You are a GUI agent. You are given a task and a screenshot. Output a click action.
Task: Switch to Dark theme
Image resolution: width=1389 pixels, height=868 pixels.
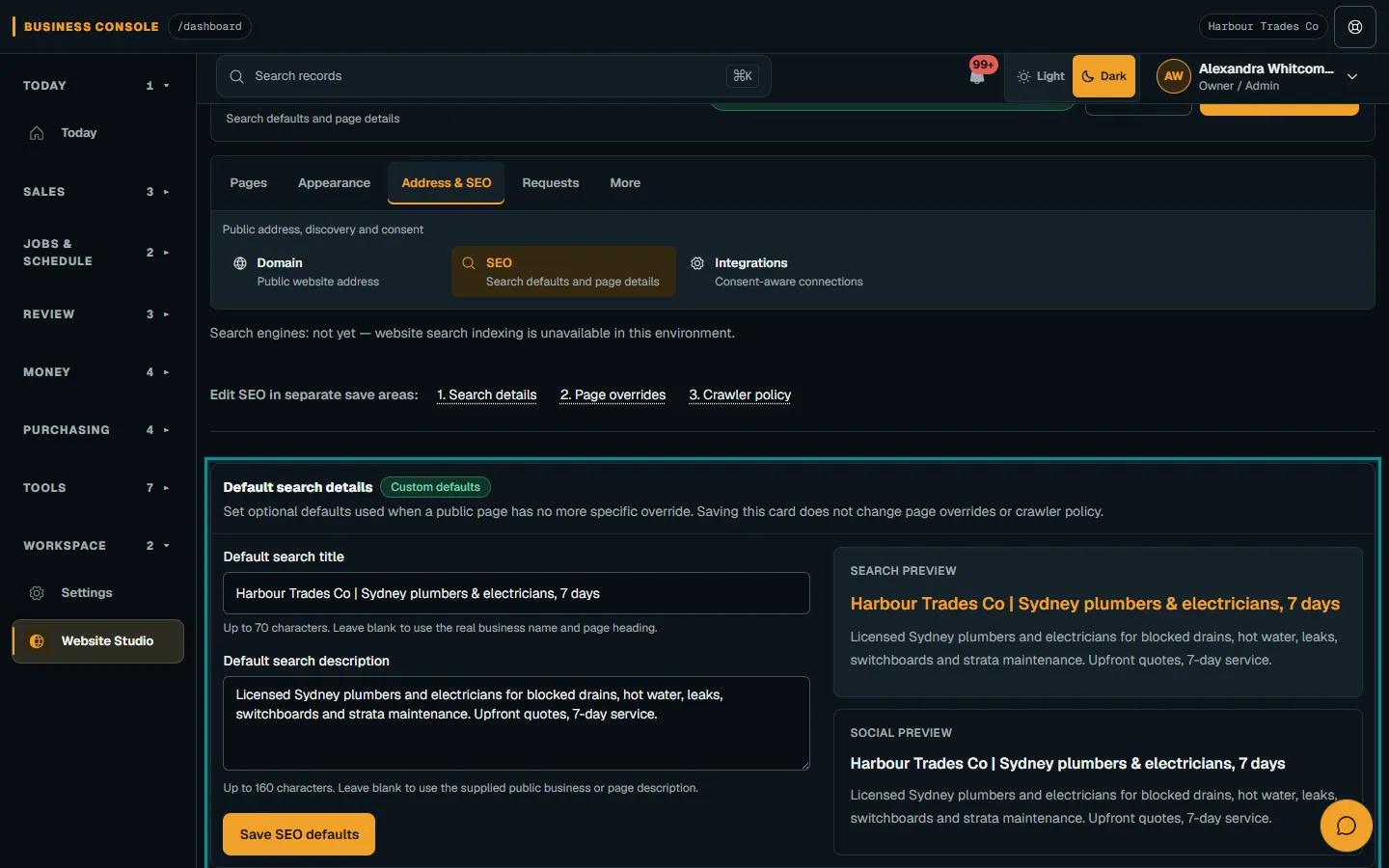[1103, 76]
